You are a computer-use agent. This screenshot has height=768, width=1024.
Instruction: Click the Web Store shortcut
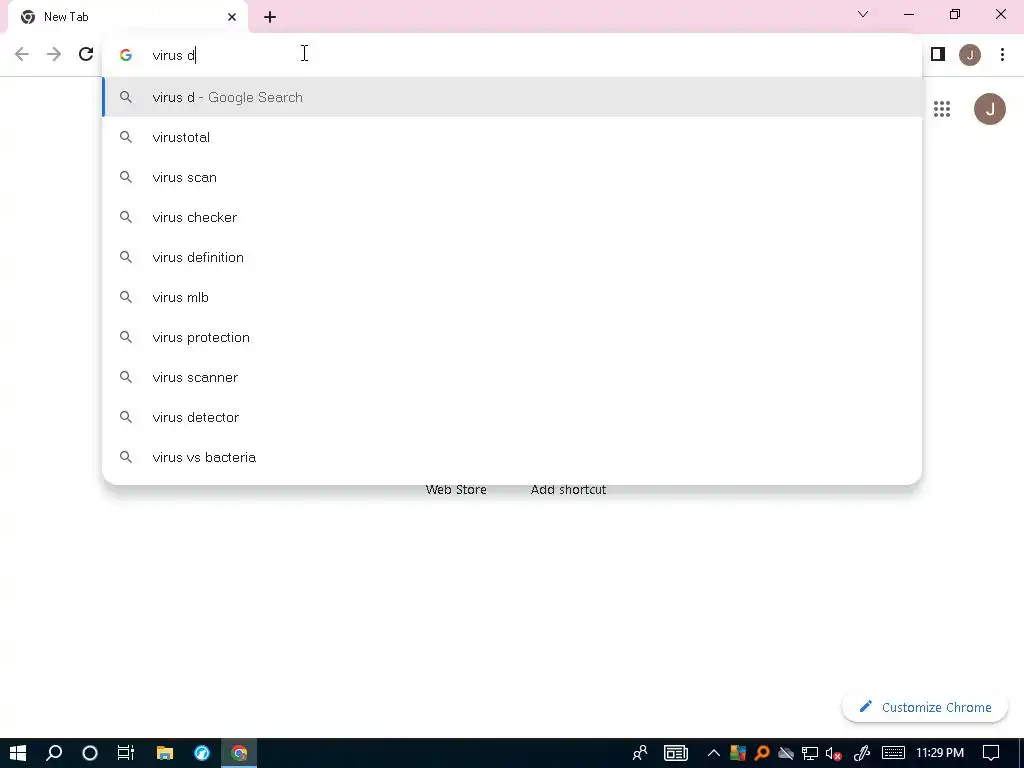coord(456,490)
